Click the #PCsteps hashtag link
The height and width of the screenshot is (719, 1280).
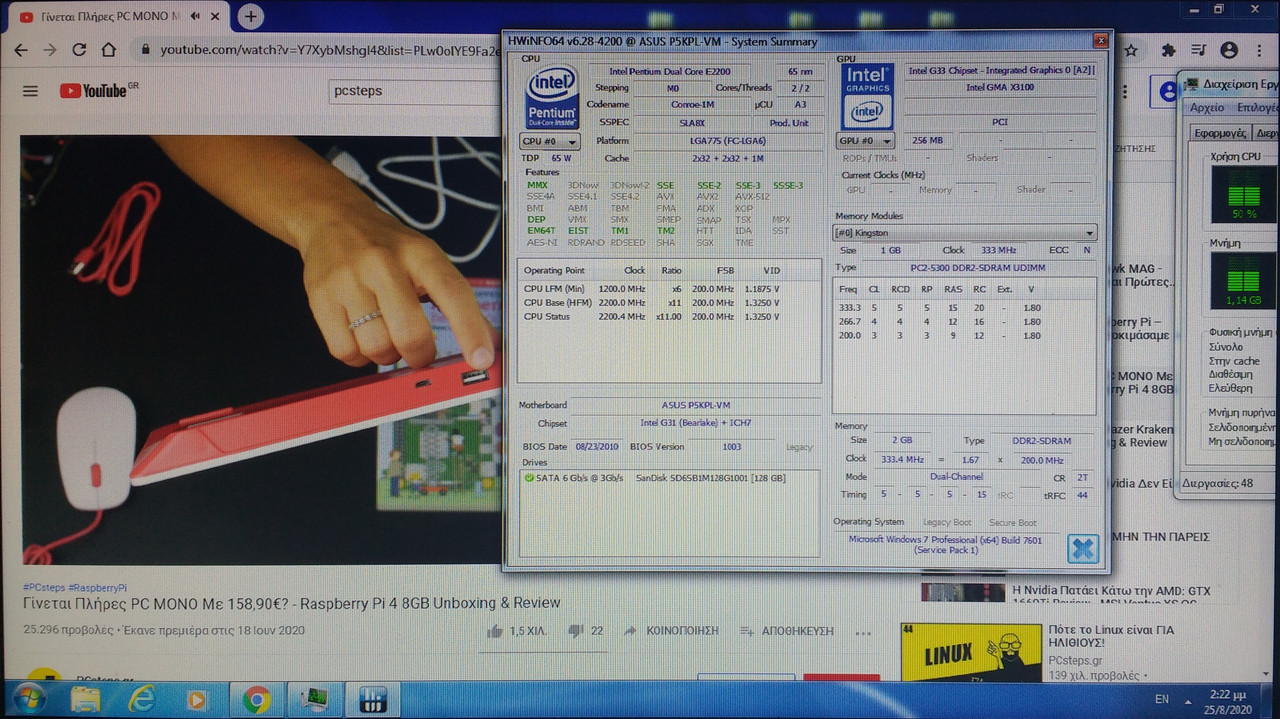tap(43, 587)
